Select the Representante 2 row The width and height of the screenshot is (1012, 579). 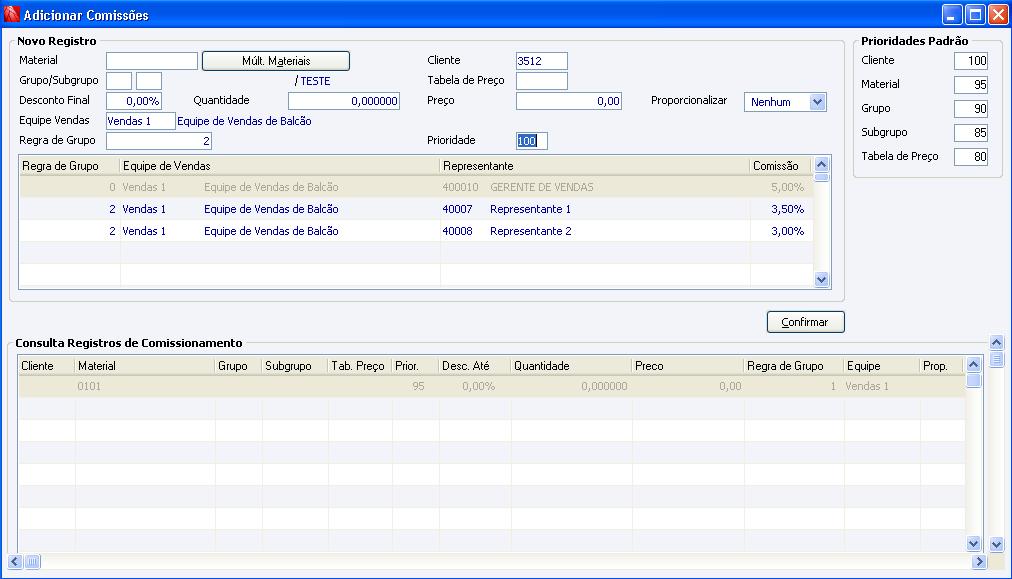point(416,231)
